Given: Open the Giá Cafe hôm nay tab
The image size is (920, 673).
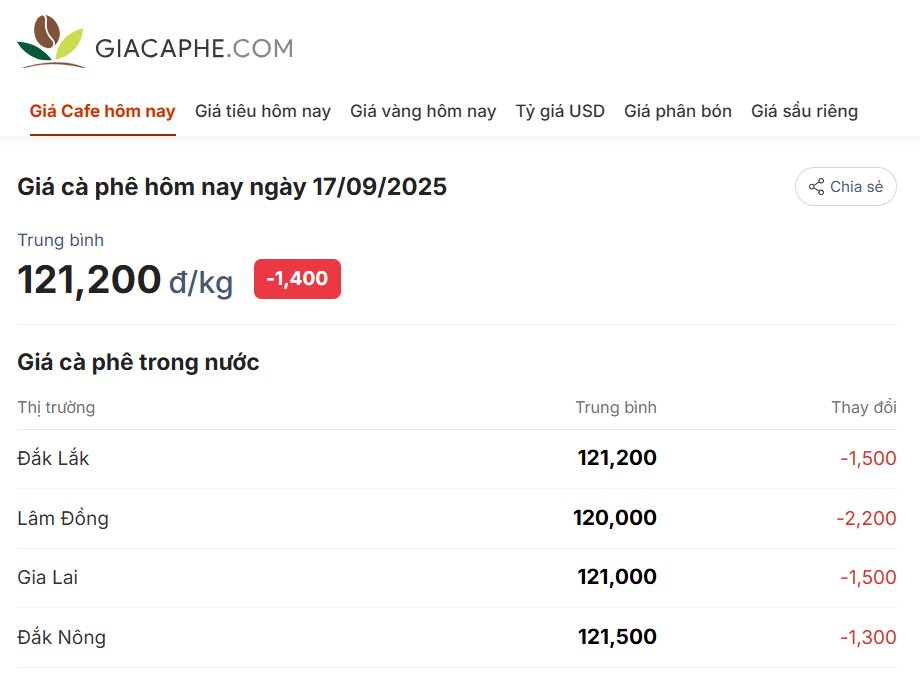Looking at the screenshot, I should tap(102, 111).
